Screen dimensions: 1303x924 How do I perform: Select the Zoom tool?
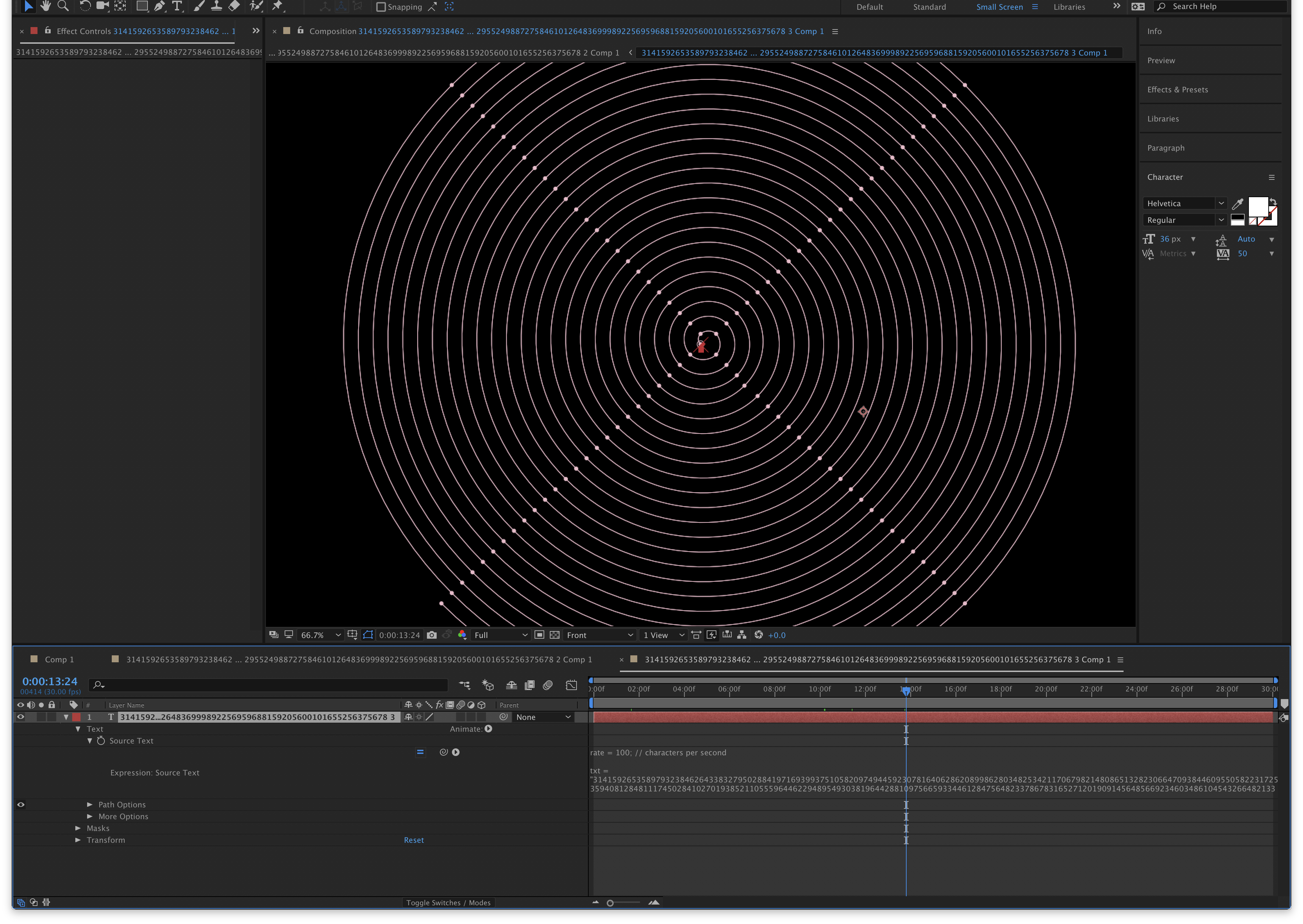click(x=63, y=6)
